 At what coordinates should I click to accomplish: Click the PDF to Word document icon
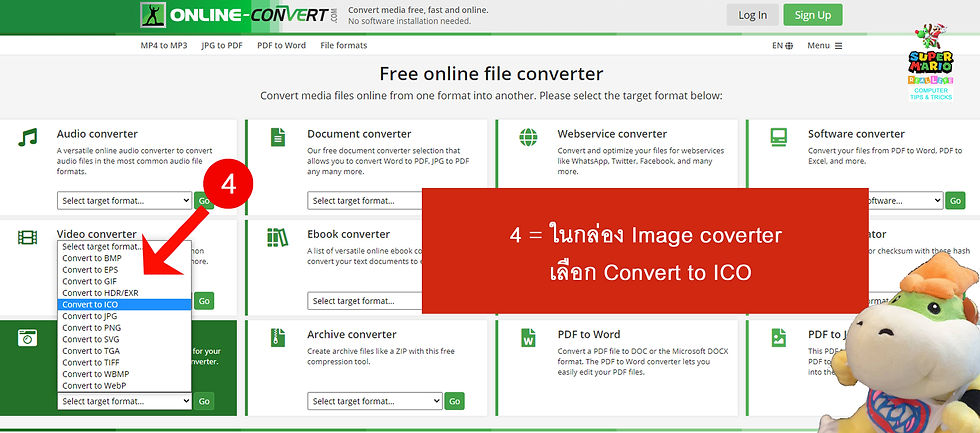(528, 337)
